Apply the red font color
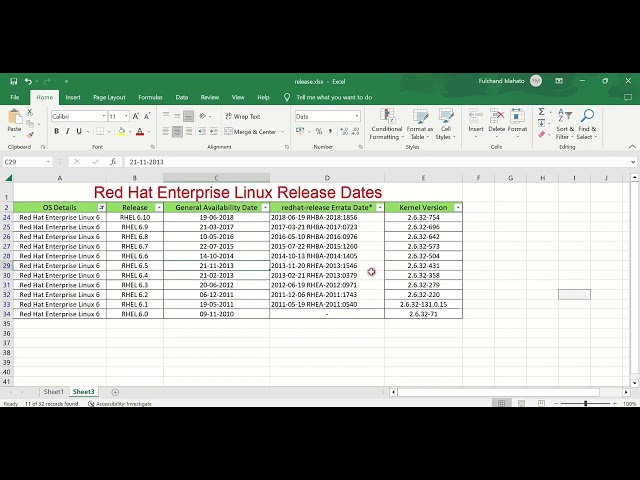 [x=140, y=131]
